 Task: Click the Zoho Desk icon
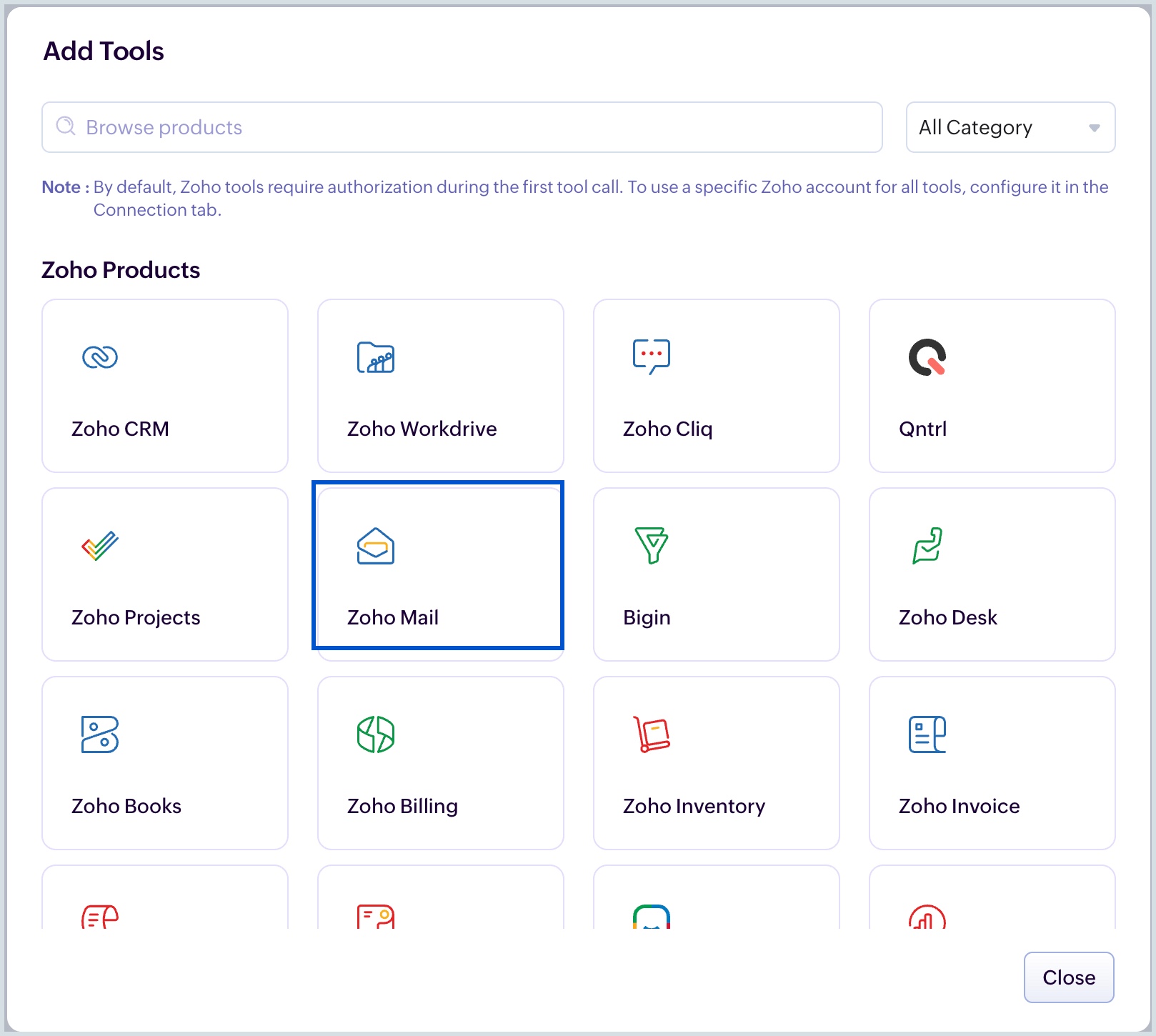click(927, 546)
